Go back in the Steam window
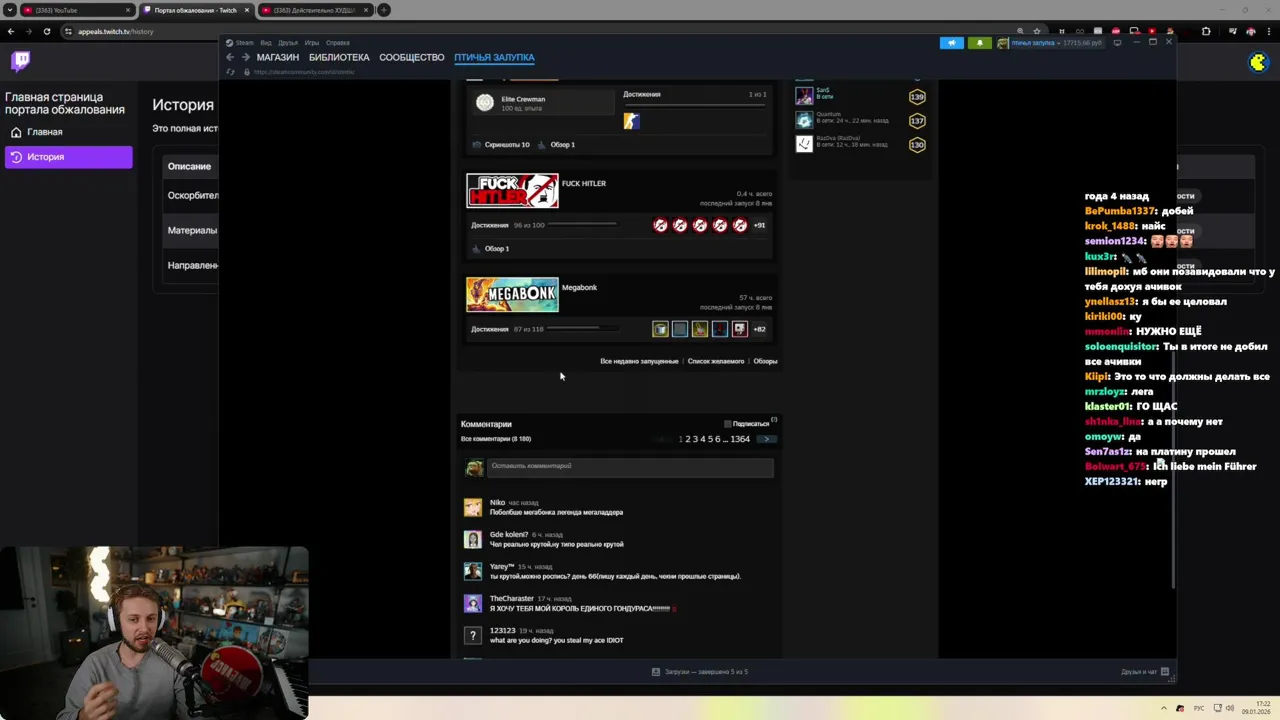 point(229,57)
